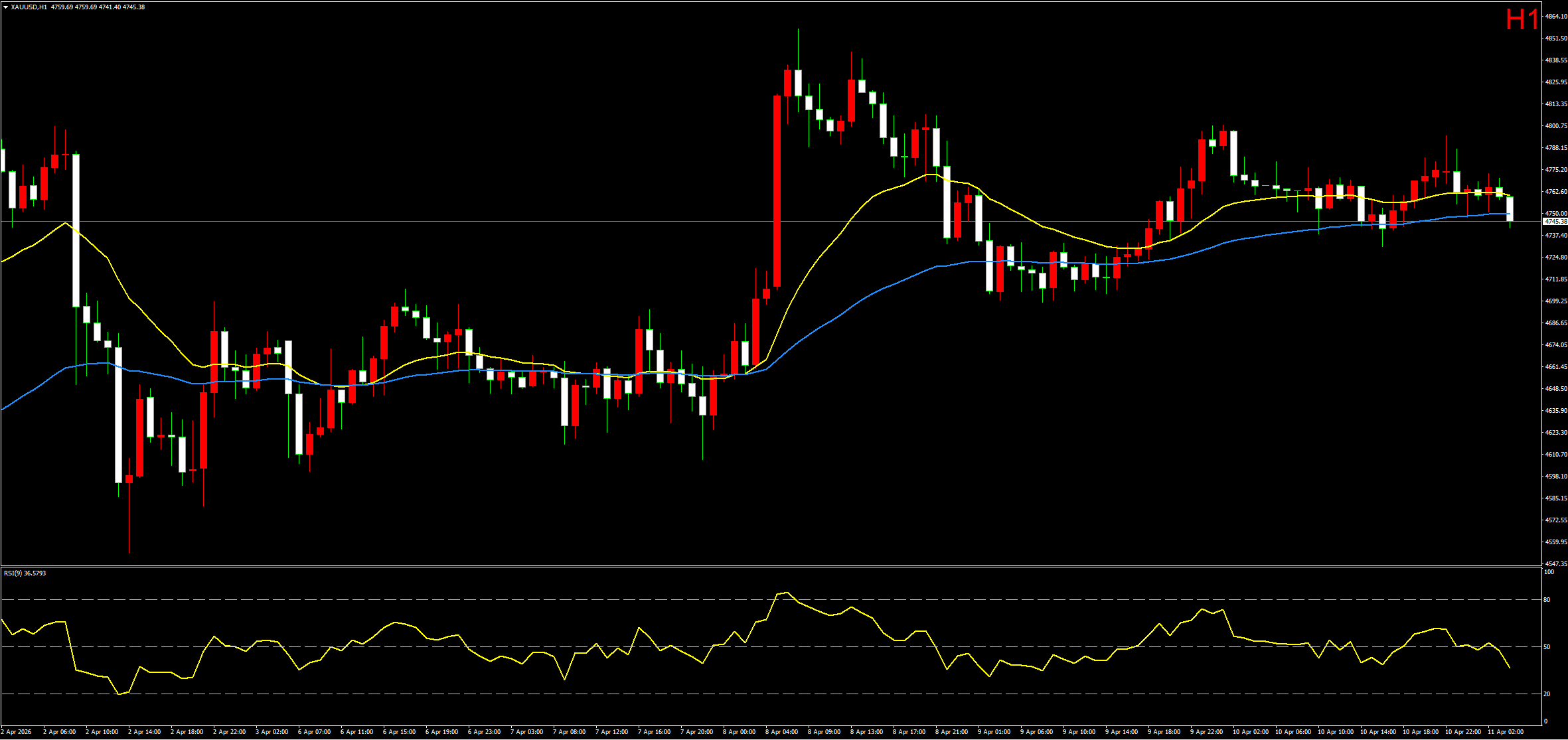This screenshot has width=1568, height=740.
Task: Click the red H1 timeframe label
Action: tap(1522, 19)
